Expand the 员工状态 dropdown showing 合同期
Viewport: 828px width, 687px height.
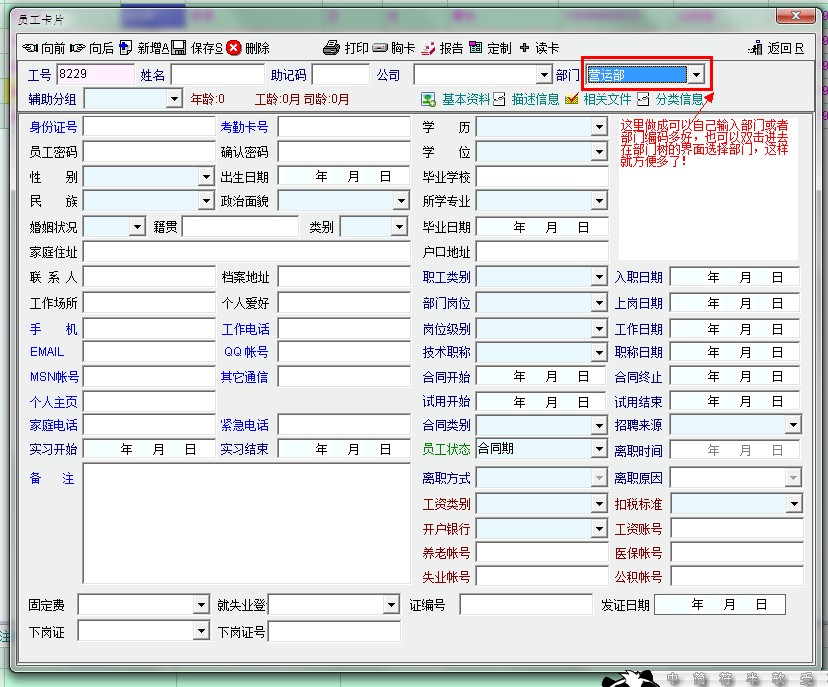pos(599,450)
